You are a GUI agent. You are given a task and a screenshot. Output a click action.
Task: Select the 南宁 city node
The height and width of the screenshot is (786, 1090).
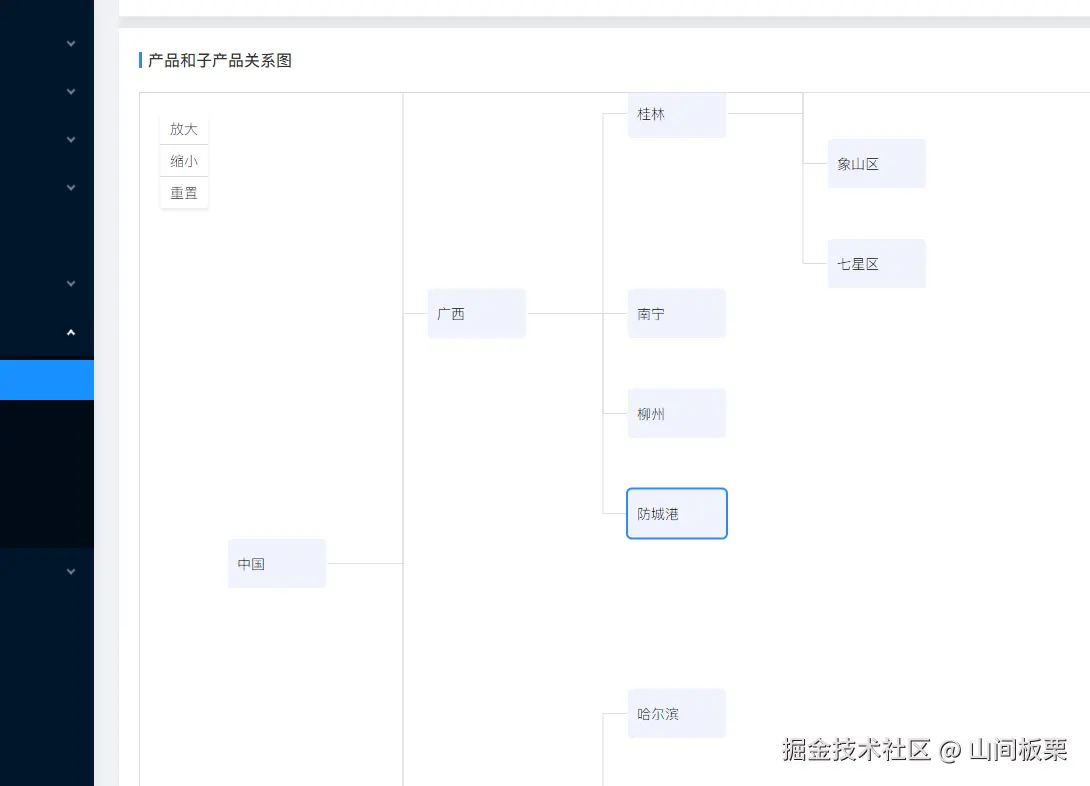click(x=676, y=313)
